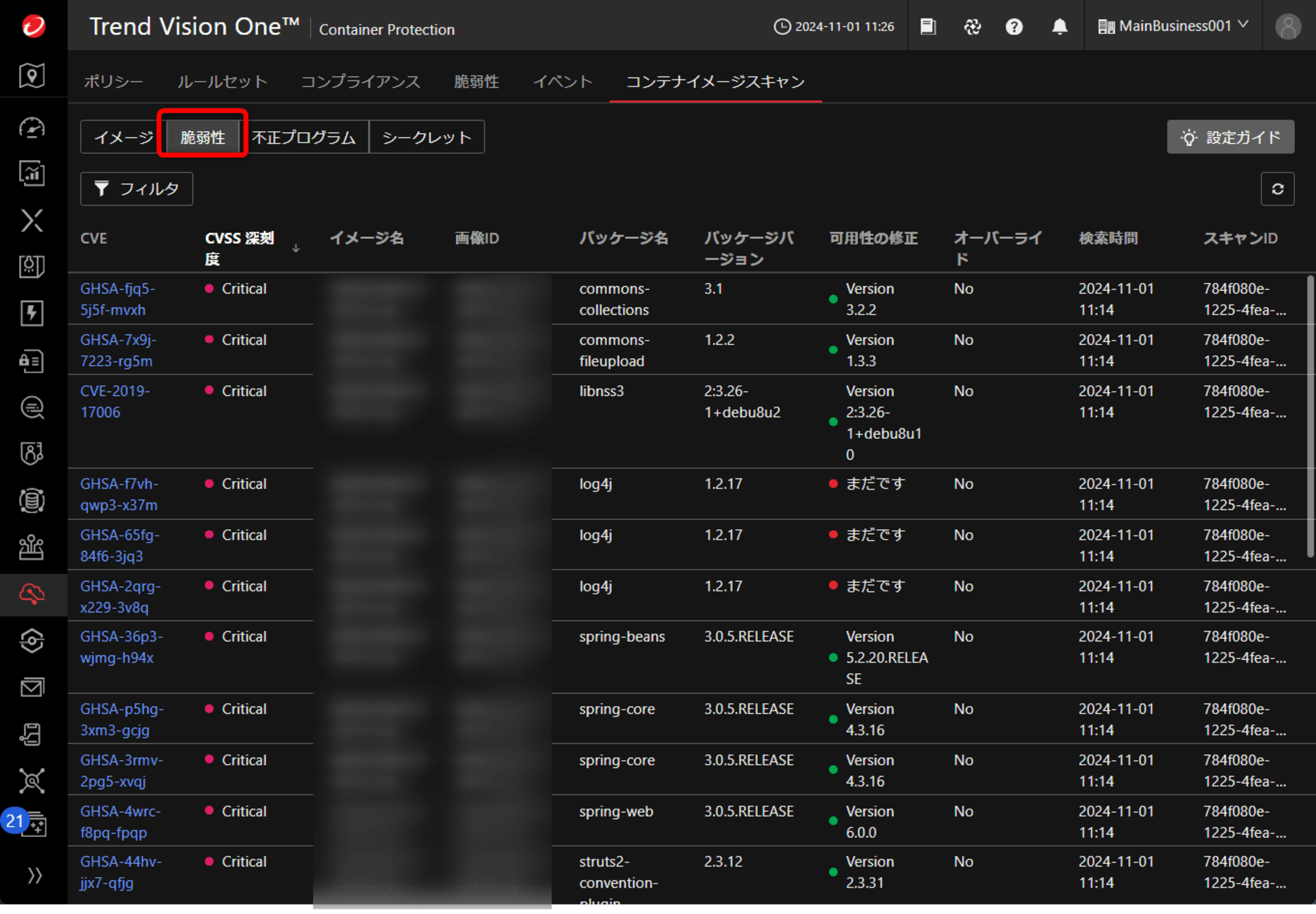This screenshot has width=1316, height=914.
Task: Select the 脆弱性 sub-tab button
Action: [x=203, y=137]
